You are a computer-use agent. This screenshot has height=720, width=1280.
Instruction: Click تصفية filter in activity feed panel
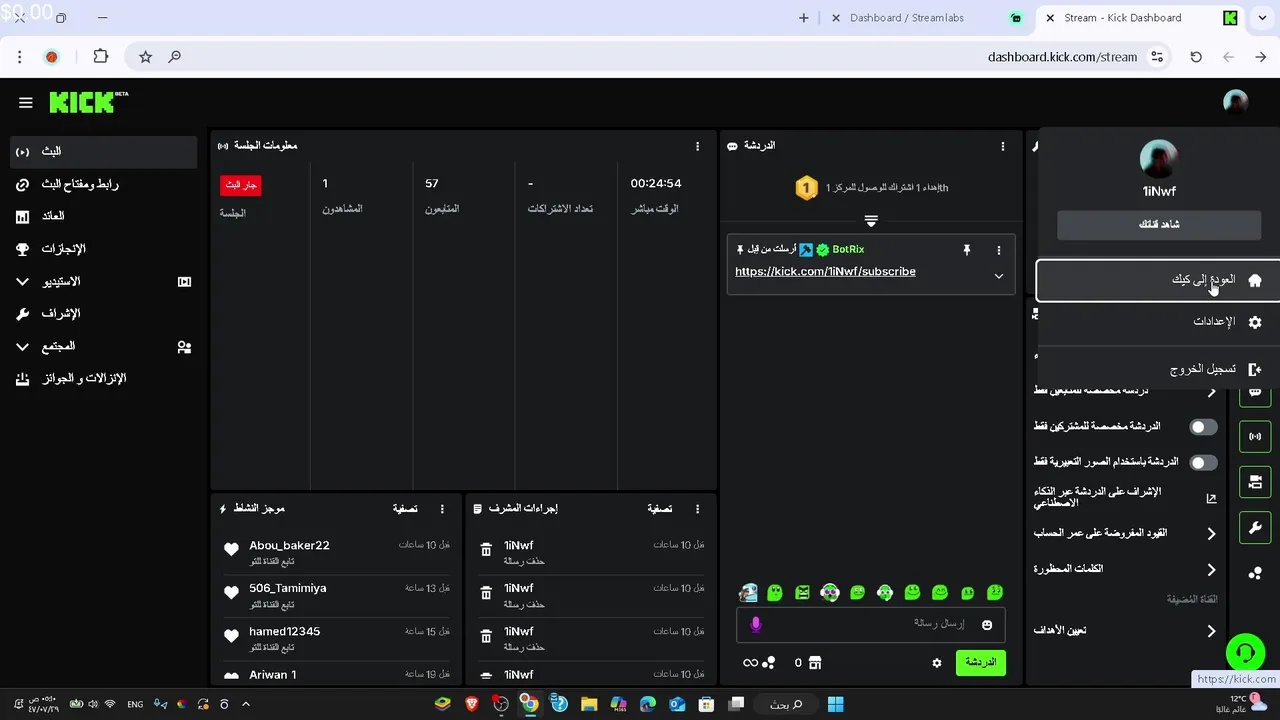405,509
